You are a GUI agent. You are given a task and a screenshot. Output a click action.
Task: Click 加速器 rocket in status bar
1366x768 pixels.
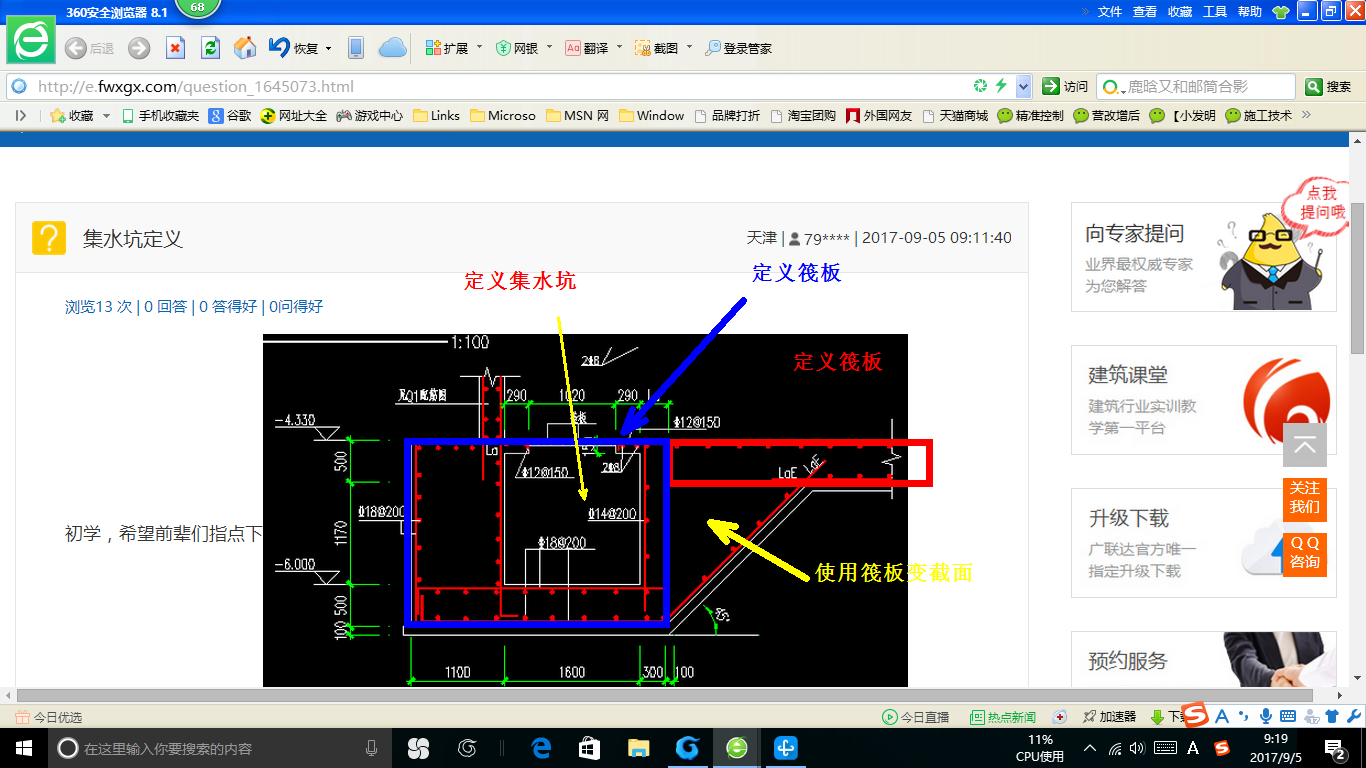tap(1109, 717)
